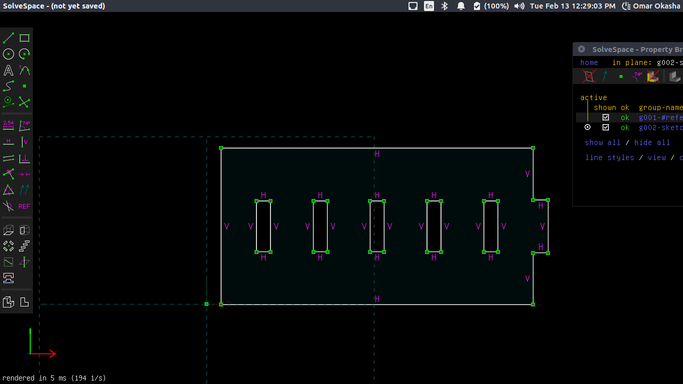The width and height of the screenshot is (683, 384).
Task: Uncheck shown checkbox for g002 group
Action: (605, 128)
